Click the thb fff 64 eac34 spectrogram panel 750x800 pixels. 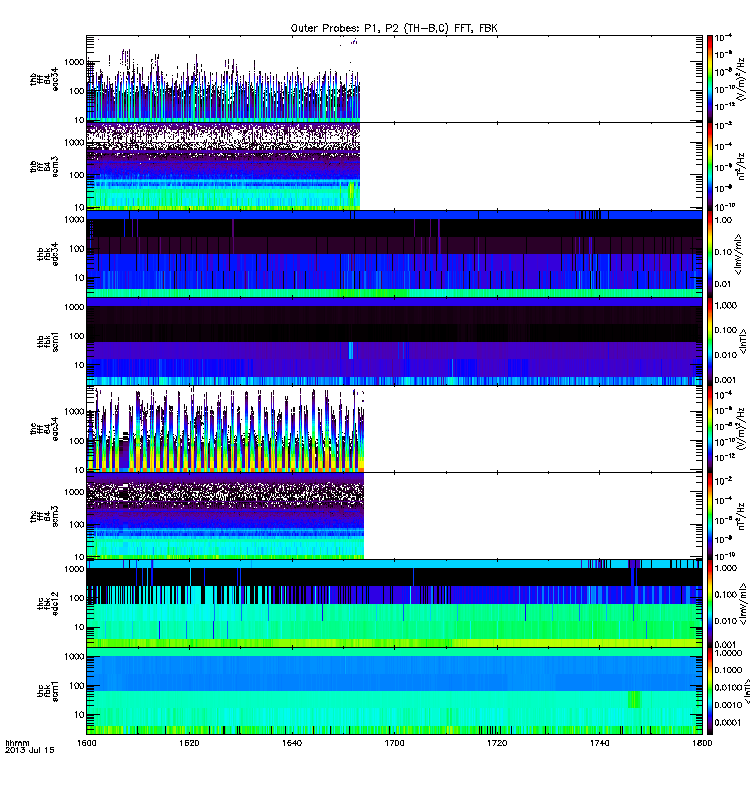pyautogui.click(x=394, y=79)
